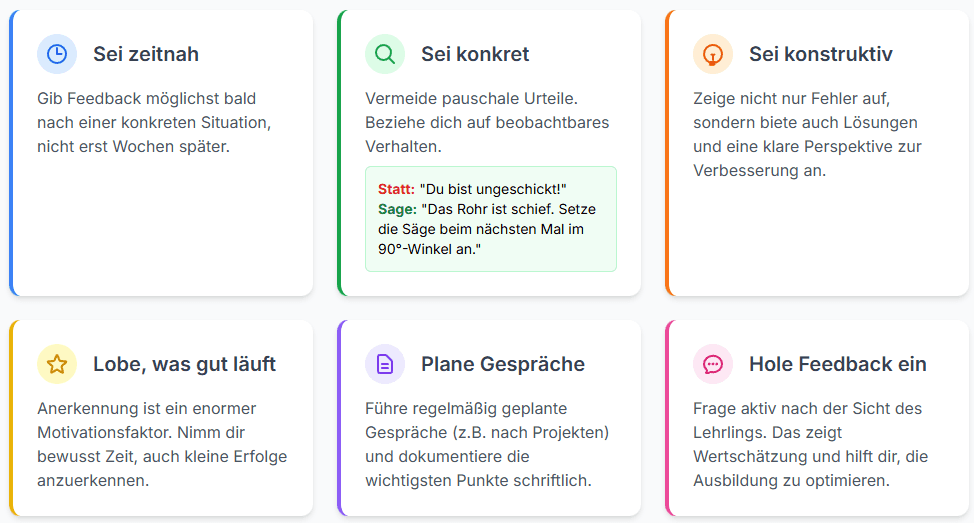The image size is (974, 523).
Task: Select the 'Sei konstruktiv' heading
Action: pos(821,54)
